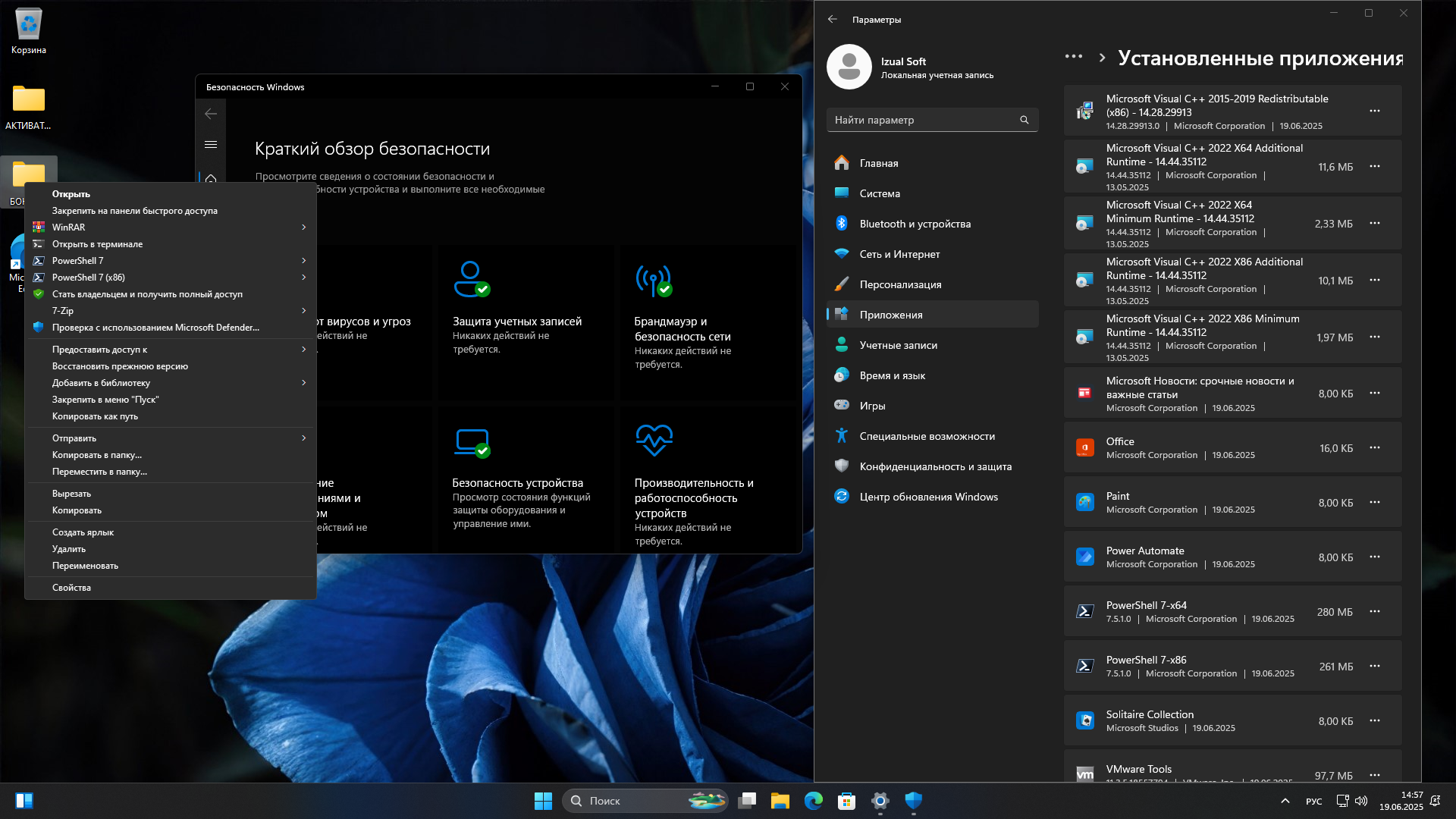This screenshot has width=1456, height=819.
Task: Open Task View on the taskbar
Action: click(x=748, y=801)
